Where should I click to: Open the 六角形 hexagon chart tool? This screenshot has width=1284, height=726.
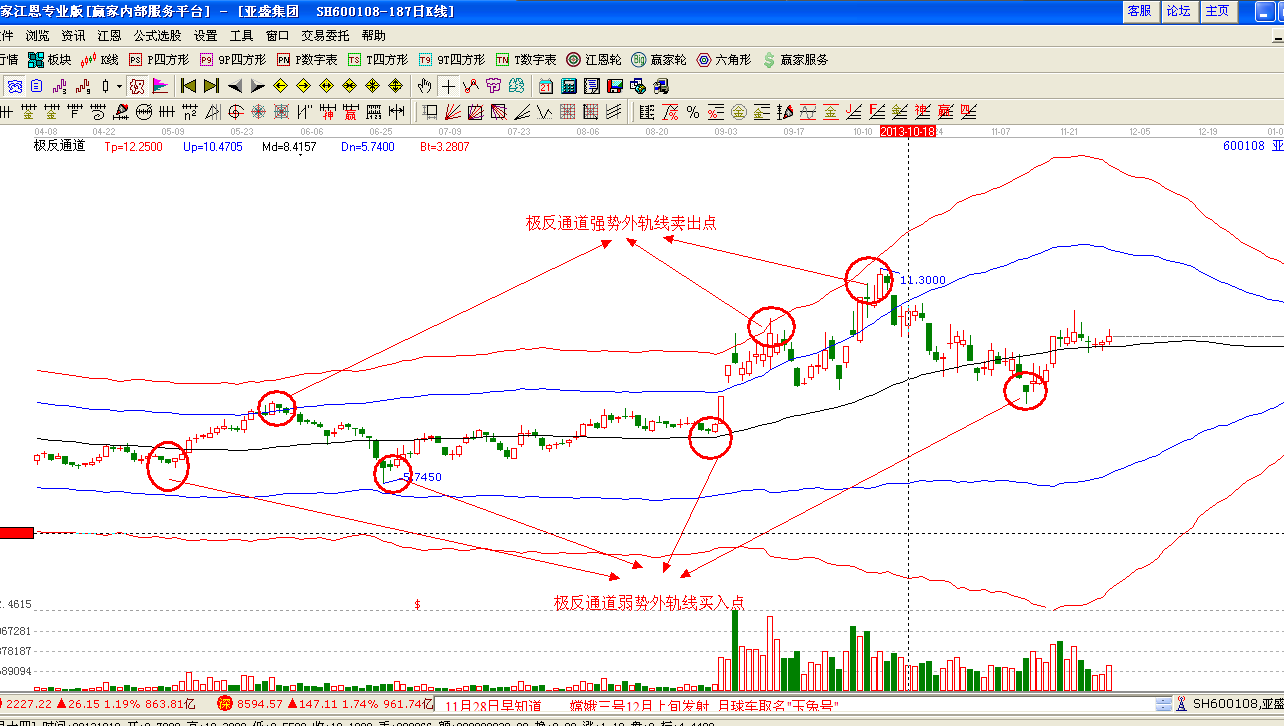(x=724, y=60)
